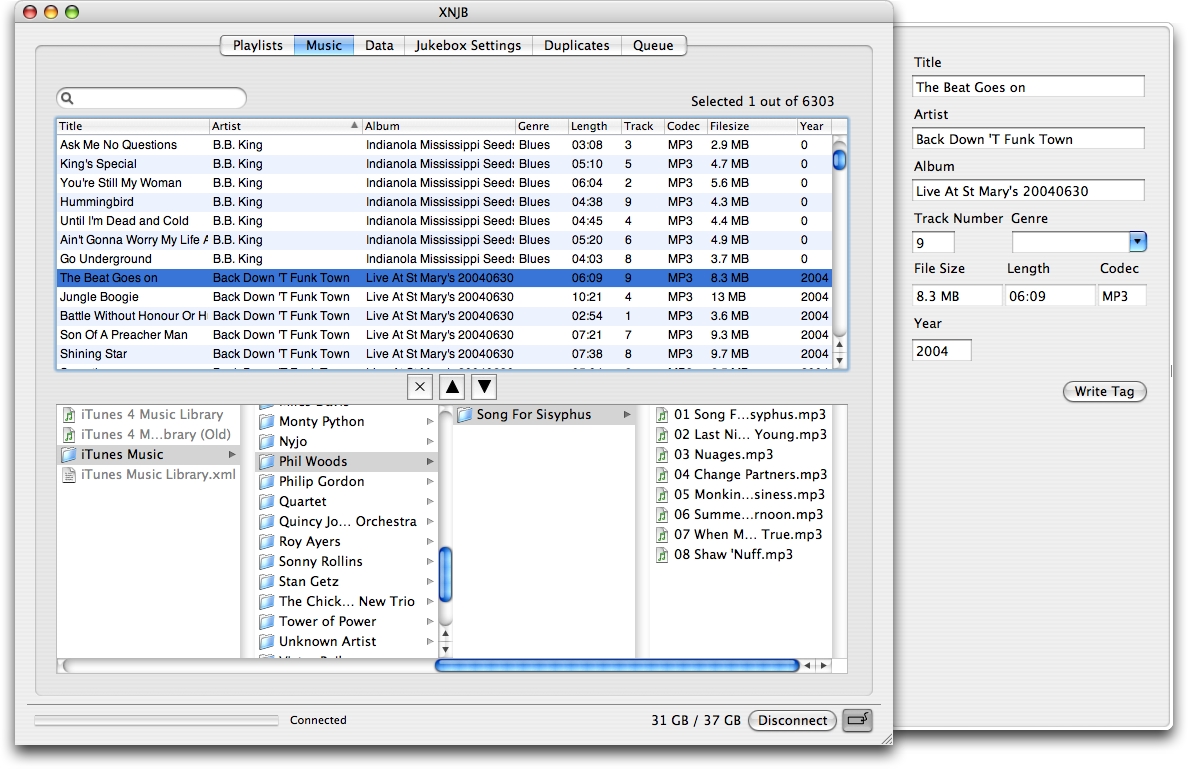
Task: Click the download down-arrow button
Action: pos(484,387)
